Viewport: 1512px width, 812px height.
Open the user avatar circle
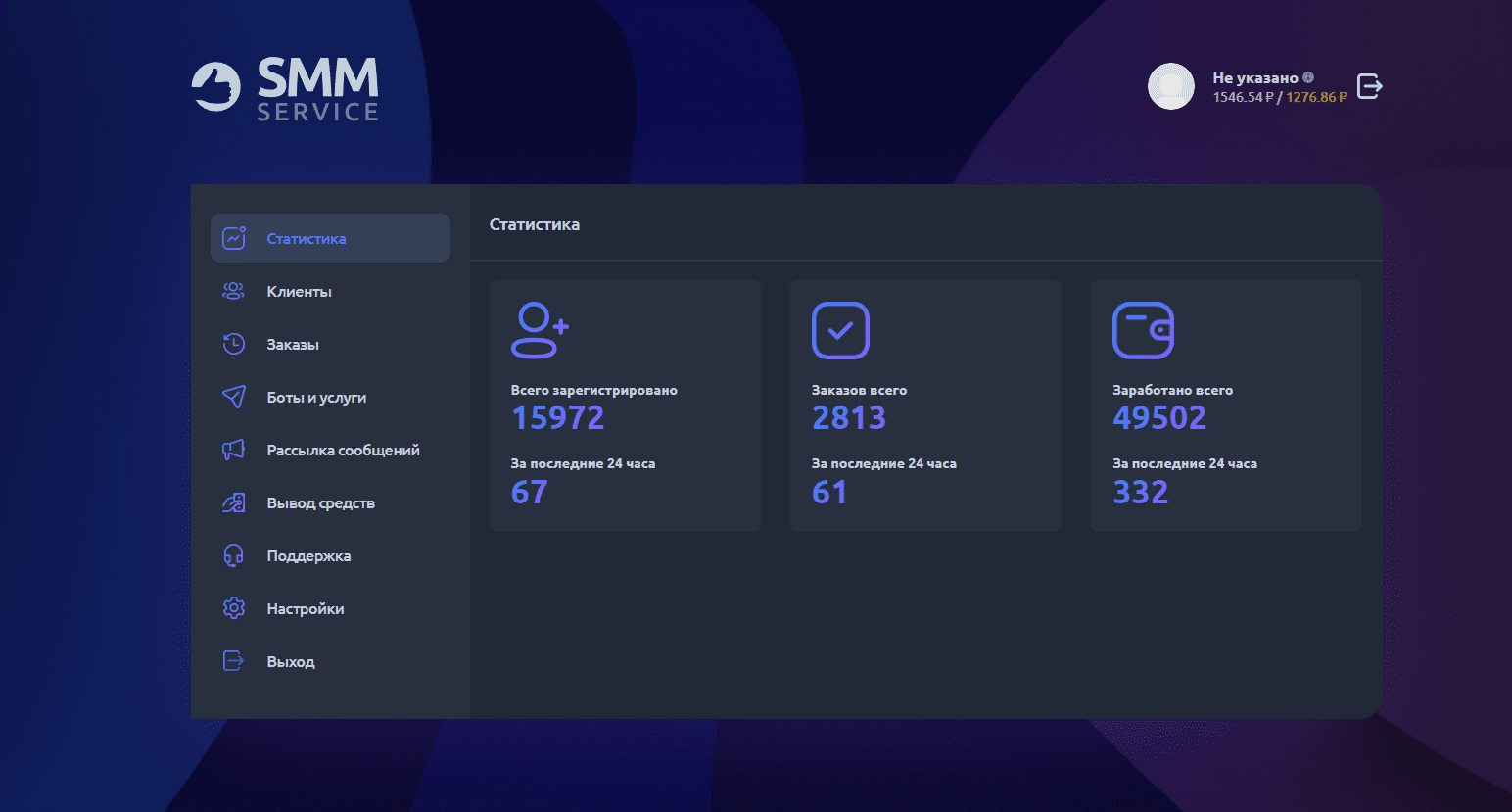pyautogui.click(x=1171, y=86)
